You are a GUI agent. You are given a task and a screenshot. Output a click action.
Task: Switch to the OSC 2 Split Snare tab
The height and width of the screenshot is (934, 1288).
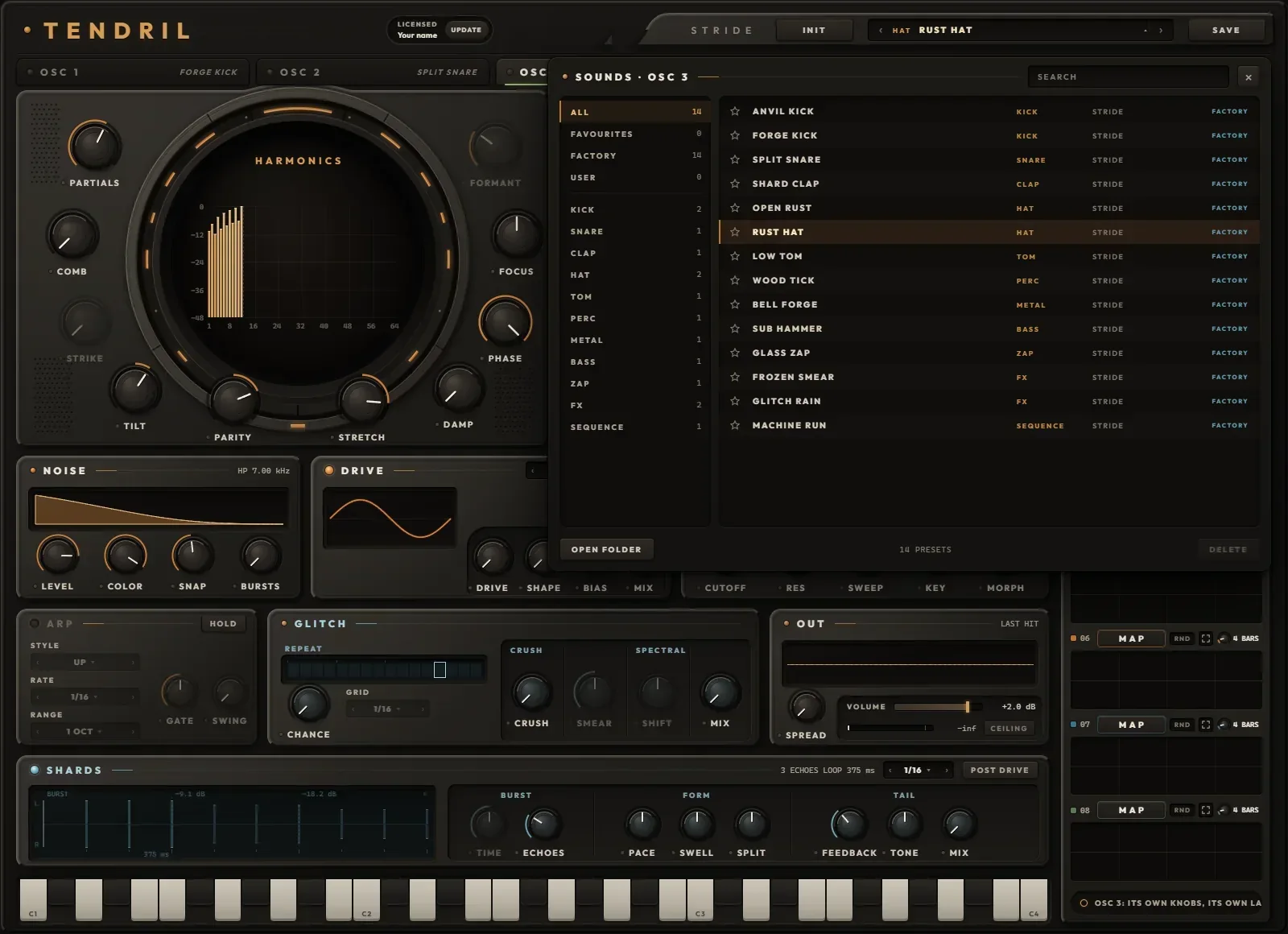(373, 72)
